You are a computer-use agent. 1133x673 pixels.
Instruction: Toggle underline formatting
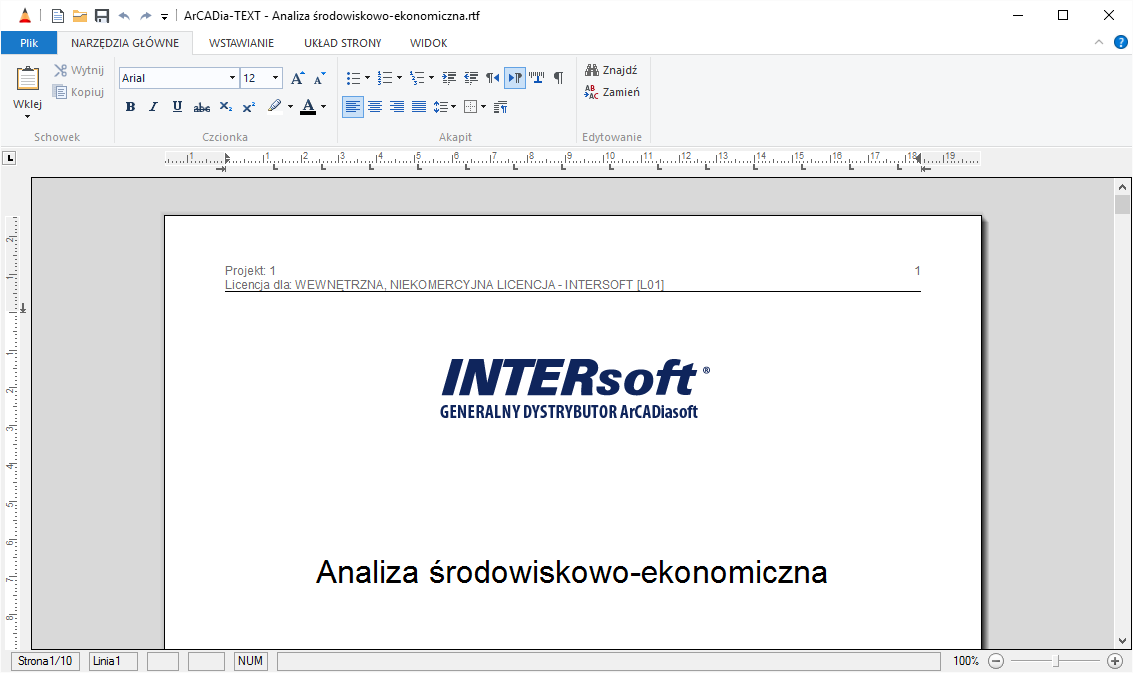point(177,107)
